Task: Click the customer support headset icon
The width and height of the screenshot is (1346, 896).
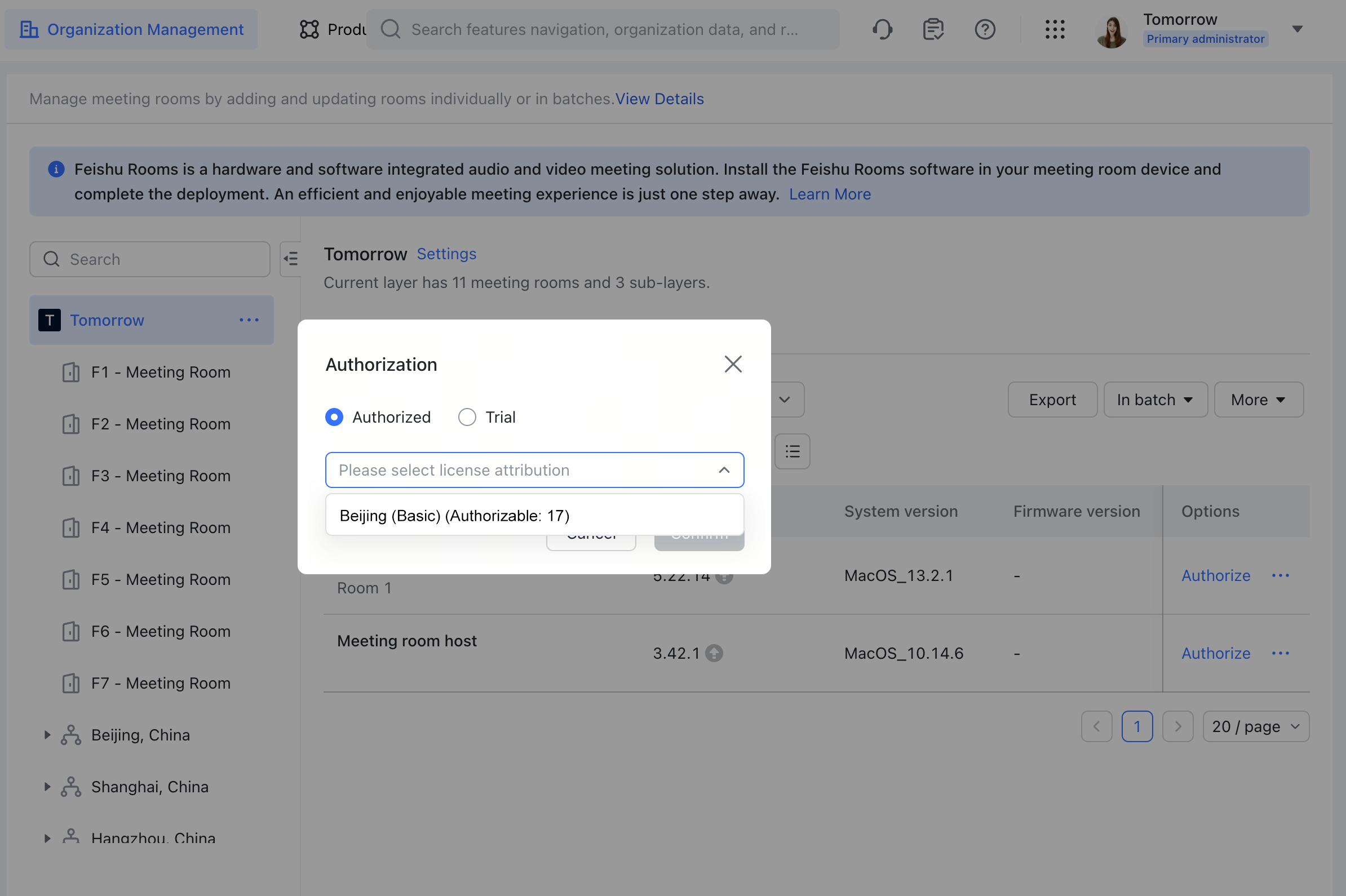Action: (x=882, y=29)
